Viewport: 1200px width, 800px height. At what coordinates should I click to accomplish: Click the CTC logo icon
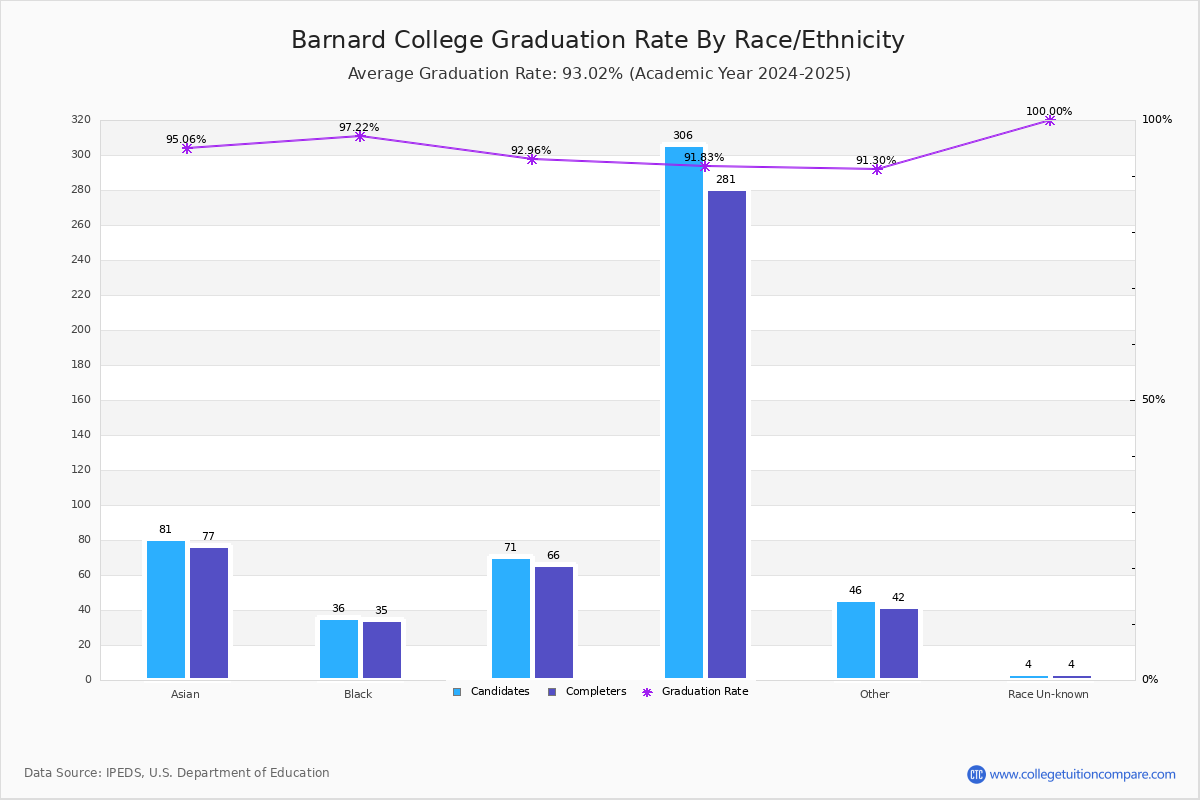976,774
